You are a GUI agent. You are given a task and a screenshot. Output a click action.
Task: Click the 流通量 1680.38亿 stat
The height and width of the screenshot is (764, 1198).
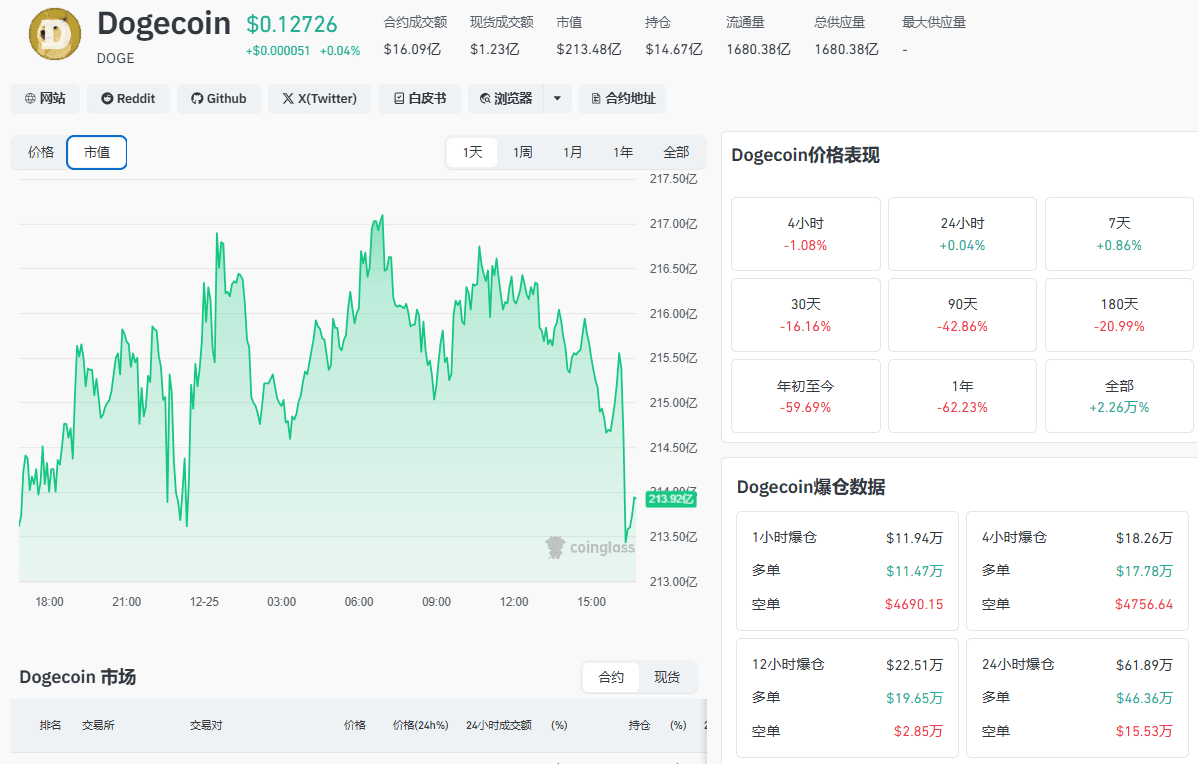758,36
